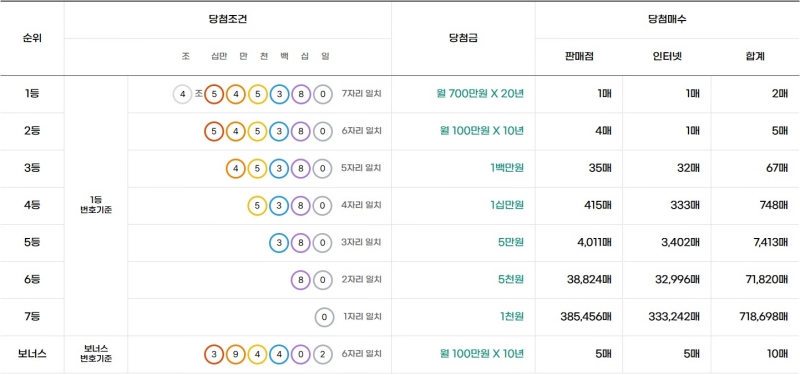This screenshot has height=375, width=800.
Task: Click the single ball 0 in the 7등 row
Action: 324,317
